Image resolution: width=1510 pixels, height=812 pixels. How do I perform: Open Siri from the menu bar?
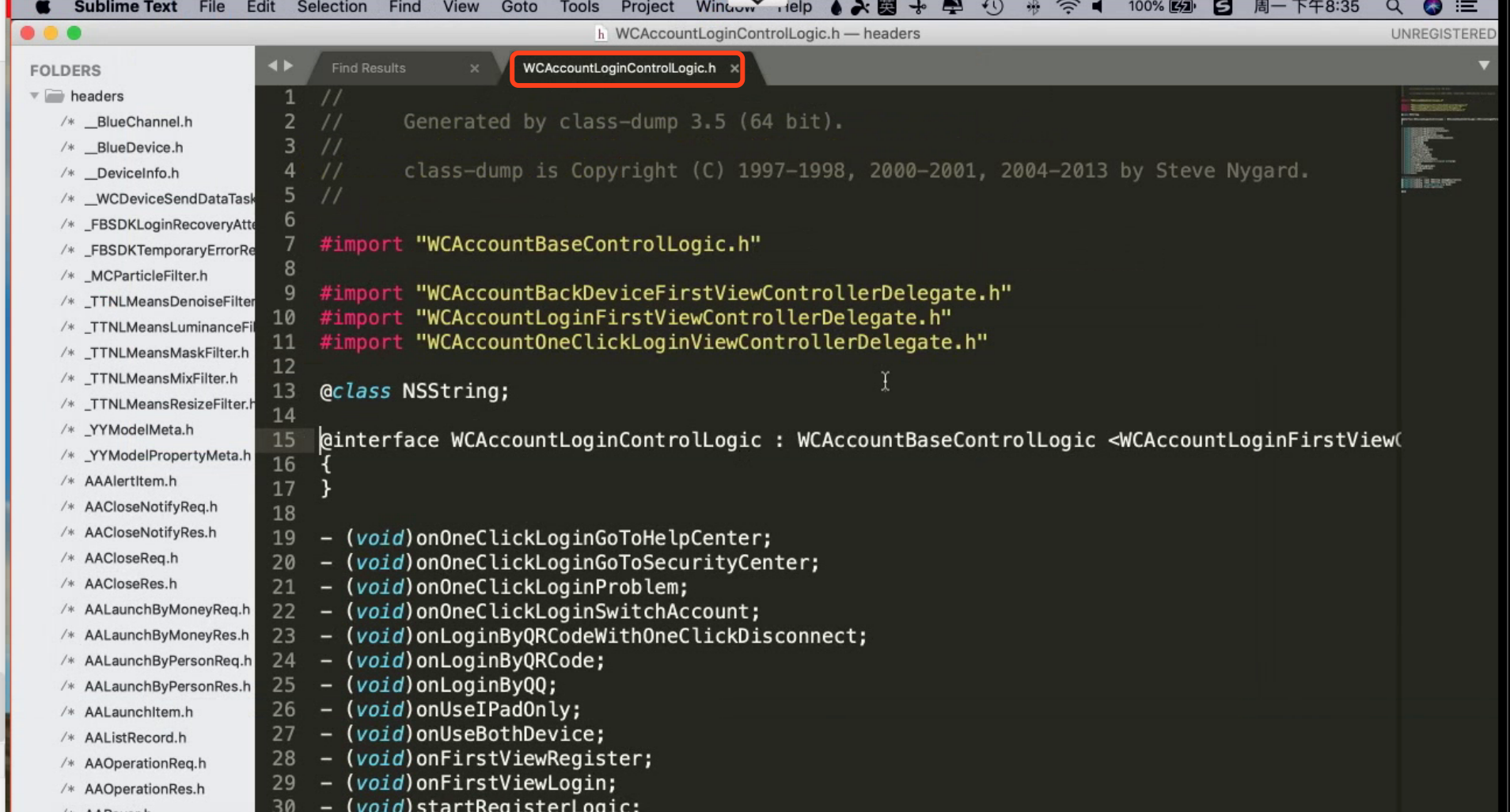[1432, 7]
